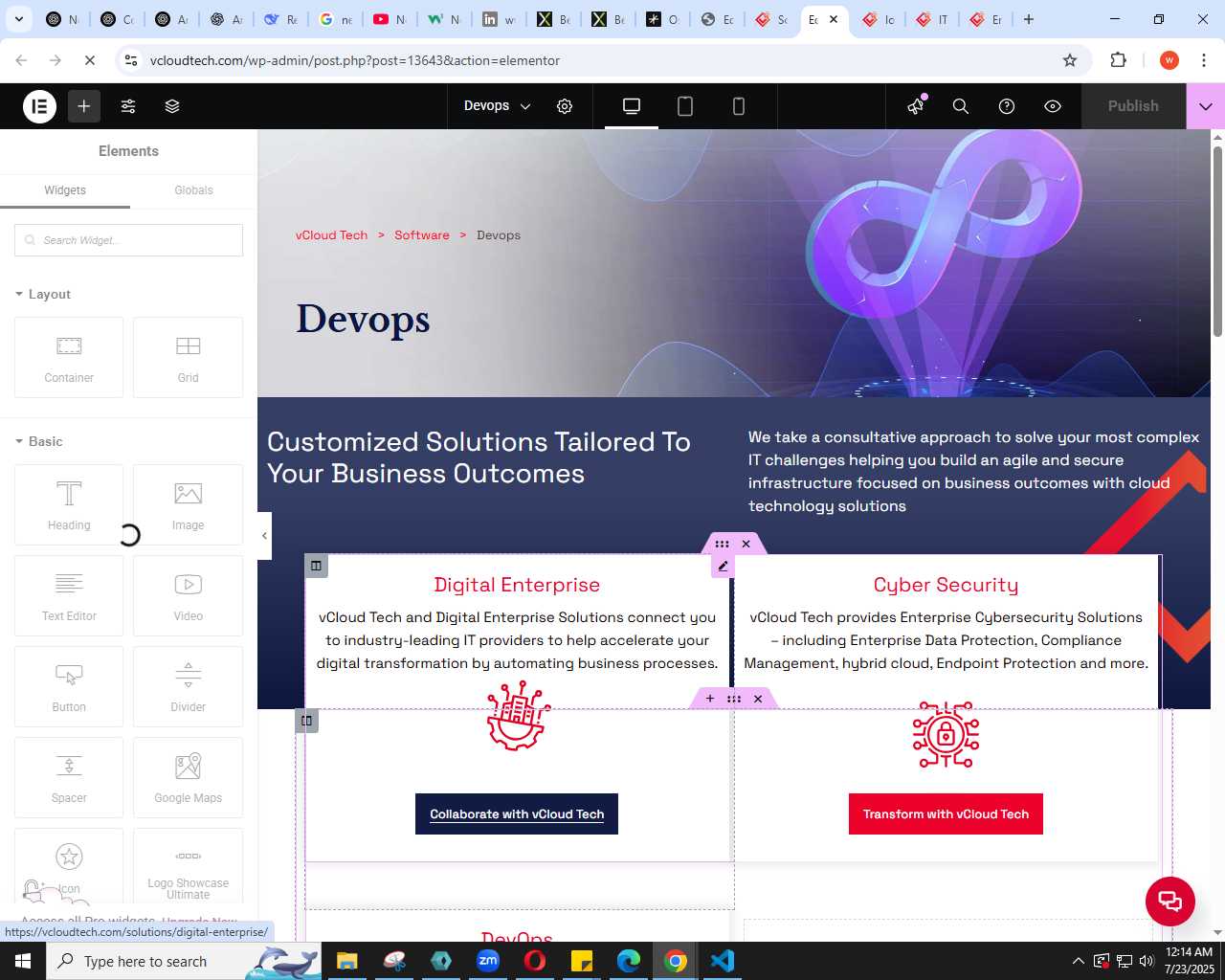Delete upper section with X handle
1225x980 pixels.
click(x=746, y=544)
